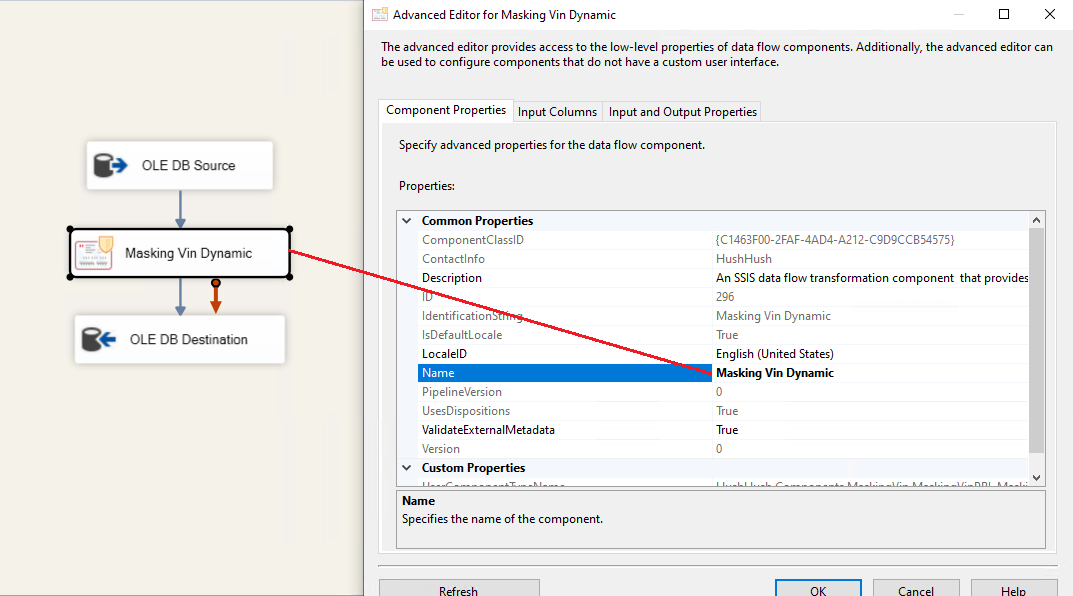This screenshot has width=1073, height=596.
Task: Open the Input and Output Properties tab
Action: (x=682, y=112)
